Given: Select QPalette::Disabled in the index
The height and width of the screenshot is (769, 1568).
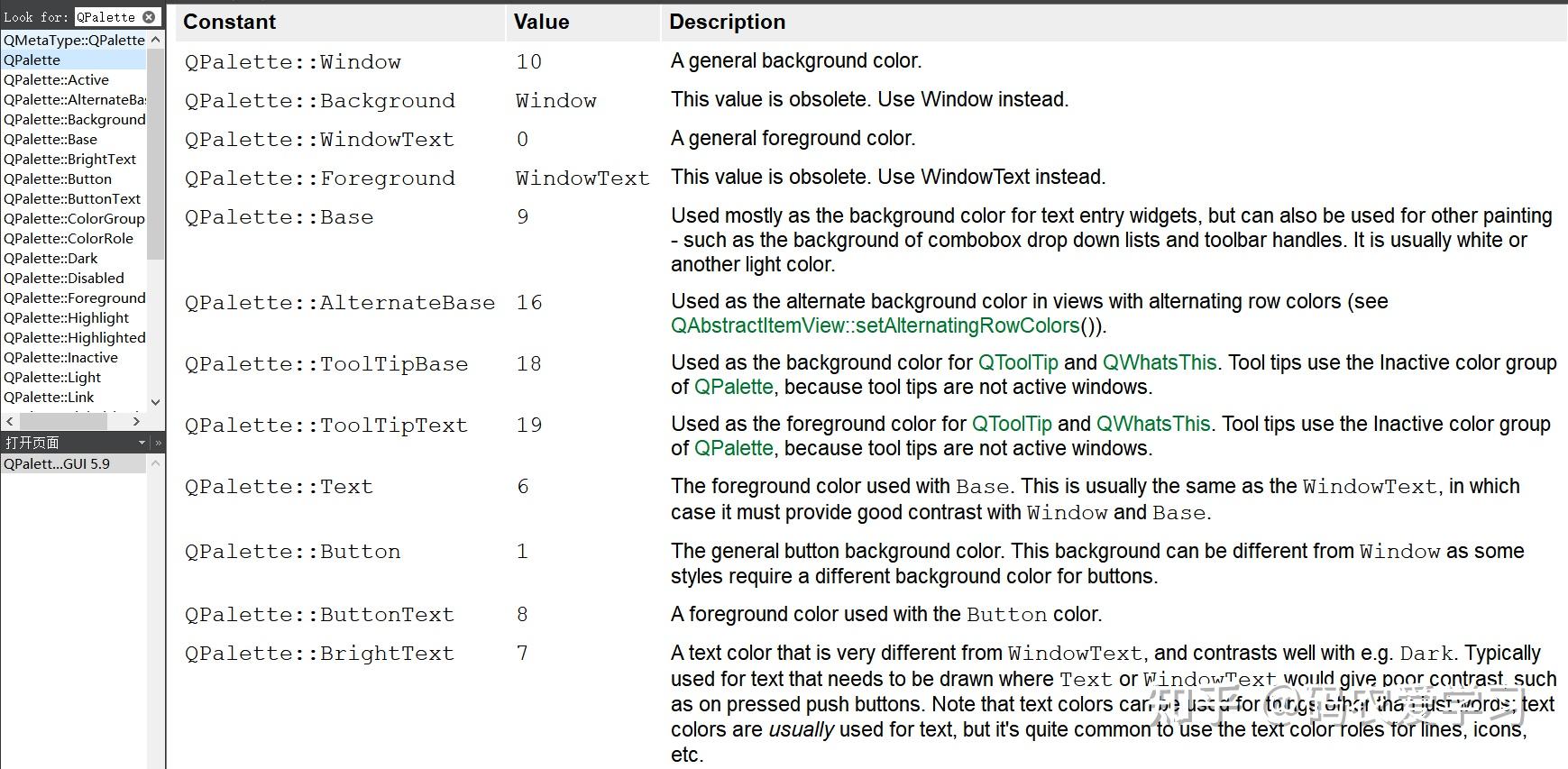Looking at the screenshot, I should pyautogui.click(x=64, y=279).
